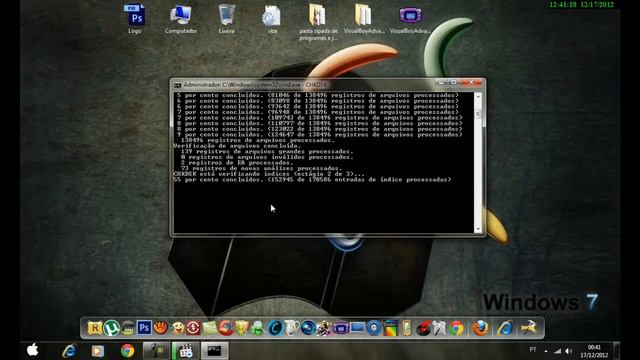Maximize the CHKDSK command window
Viewport: 640px width, 360px height.
point(453,83)
